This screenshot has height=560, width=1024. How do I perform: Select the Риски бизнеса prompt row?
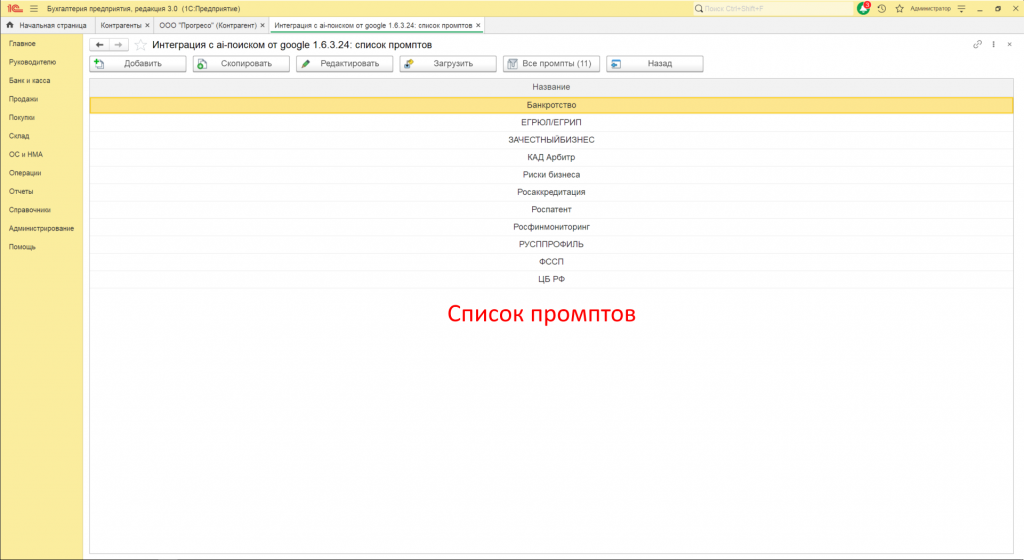click(x=551, y=174)
